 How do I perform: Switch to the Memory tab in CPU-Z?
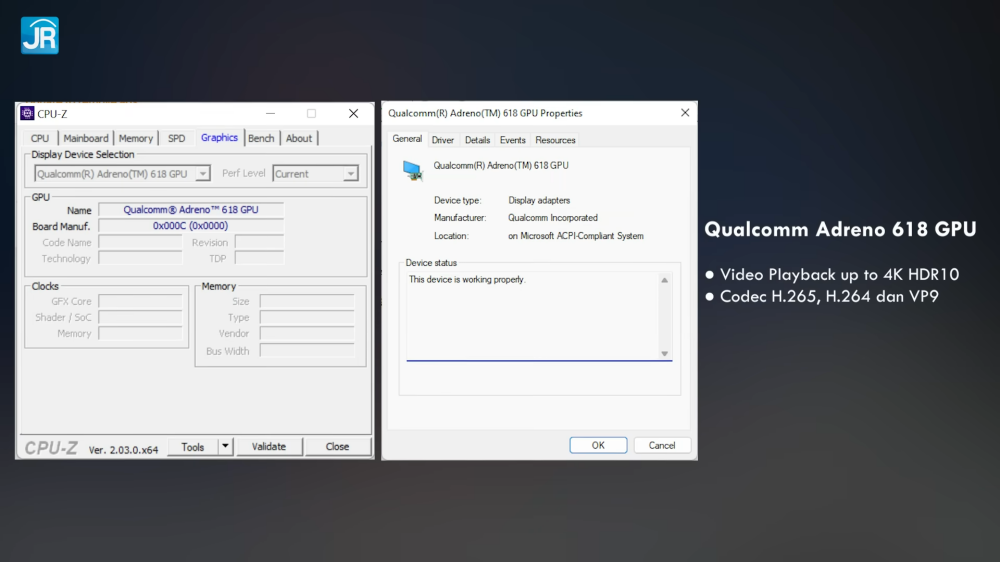pyautogui.click(x=136, y=138)
